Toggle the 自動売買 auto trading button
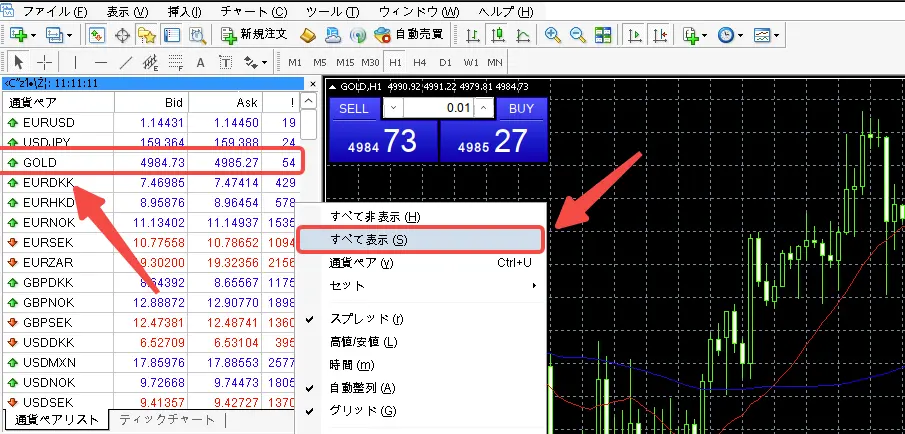 tap(409, 35)
